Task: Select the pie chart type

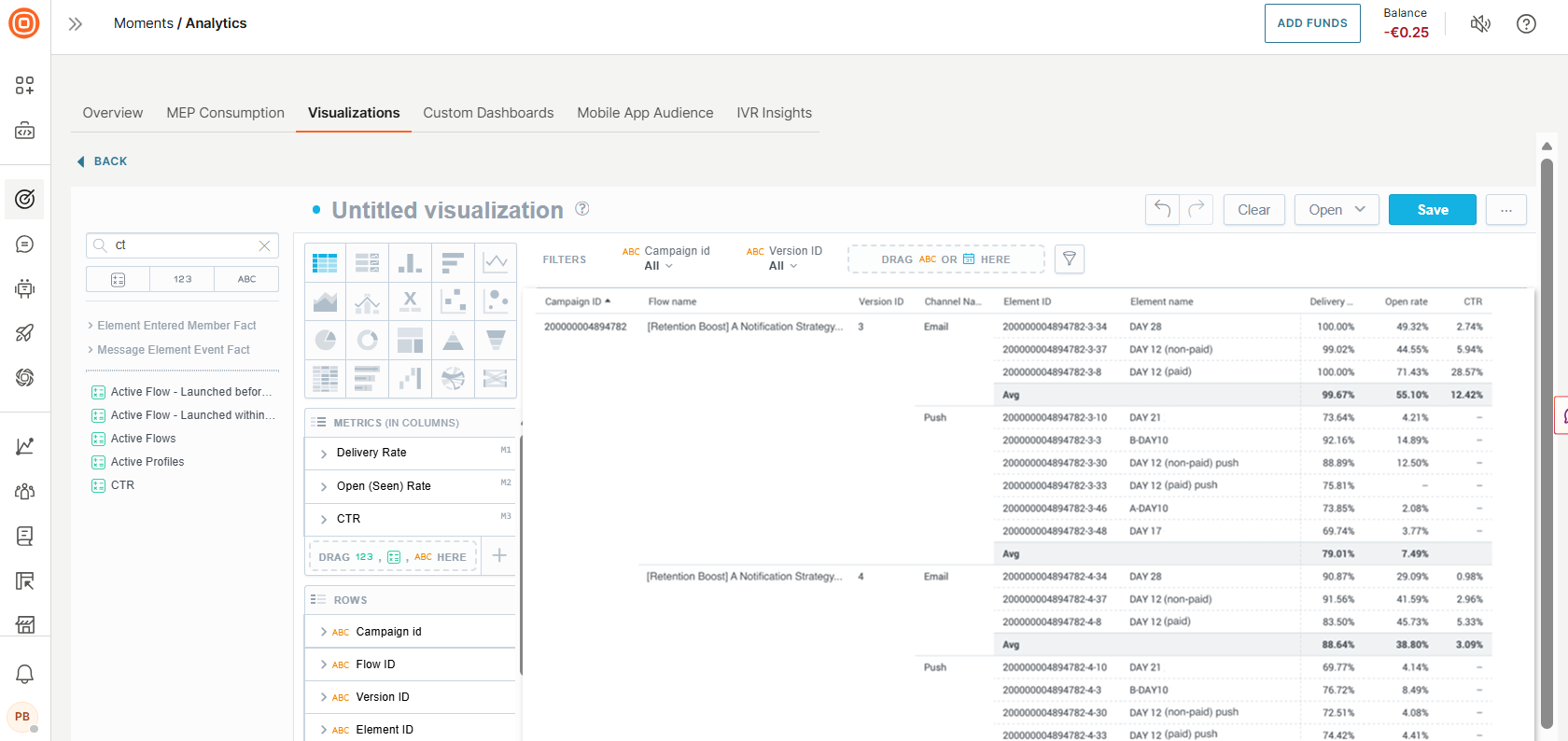Action: click(x=325, y=340)
